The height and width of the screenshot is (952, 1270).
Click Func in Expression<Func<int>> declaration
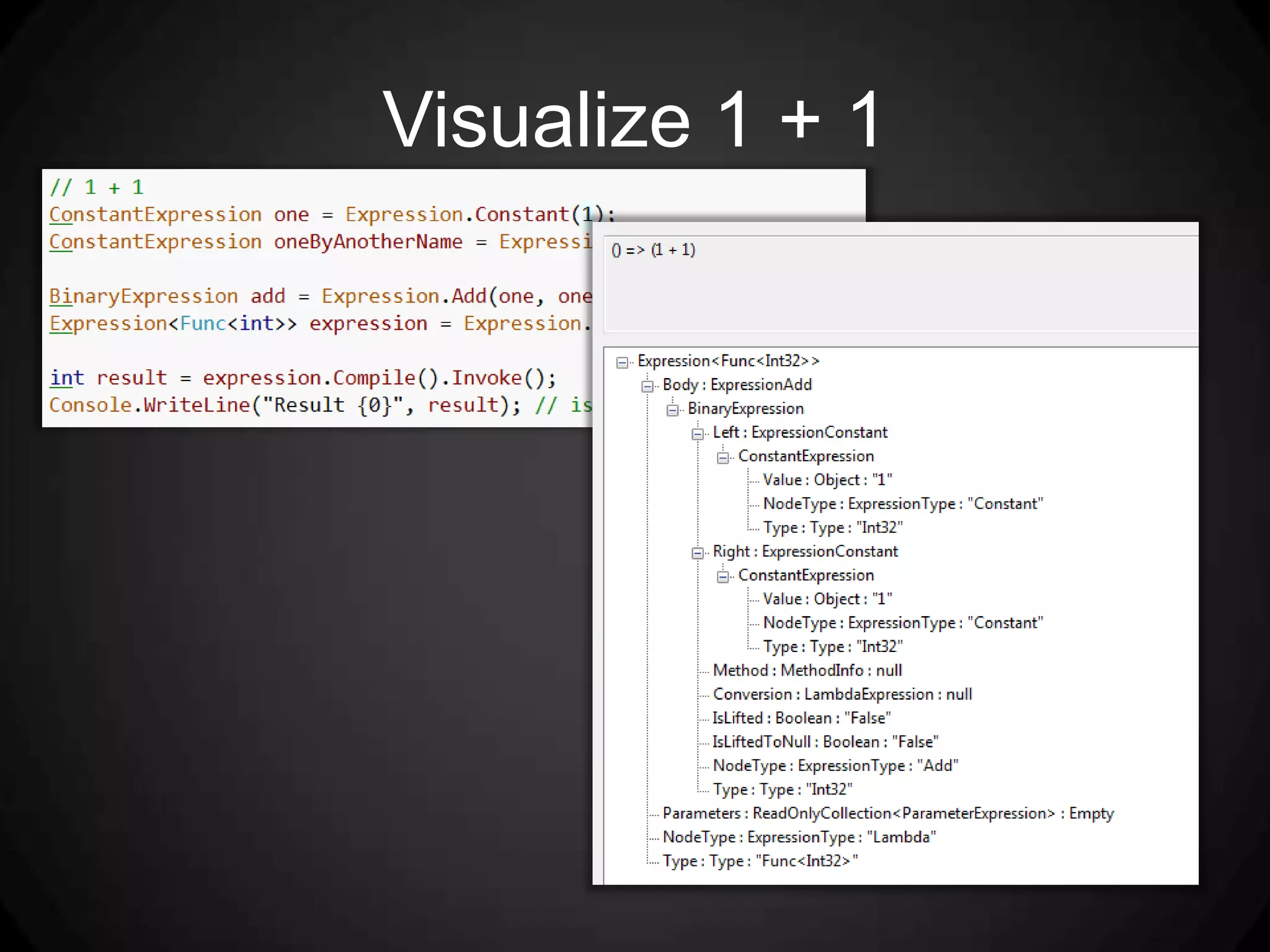(x=203, y=324)
